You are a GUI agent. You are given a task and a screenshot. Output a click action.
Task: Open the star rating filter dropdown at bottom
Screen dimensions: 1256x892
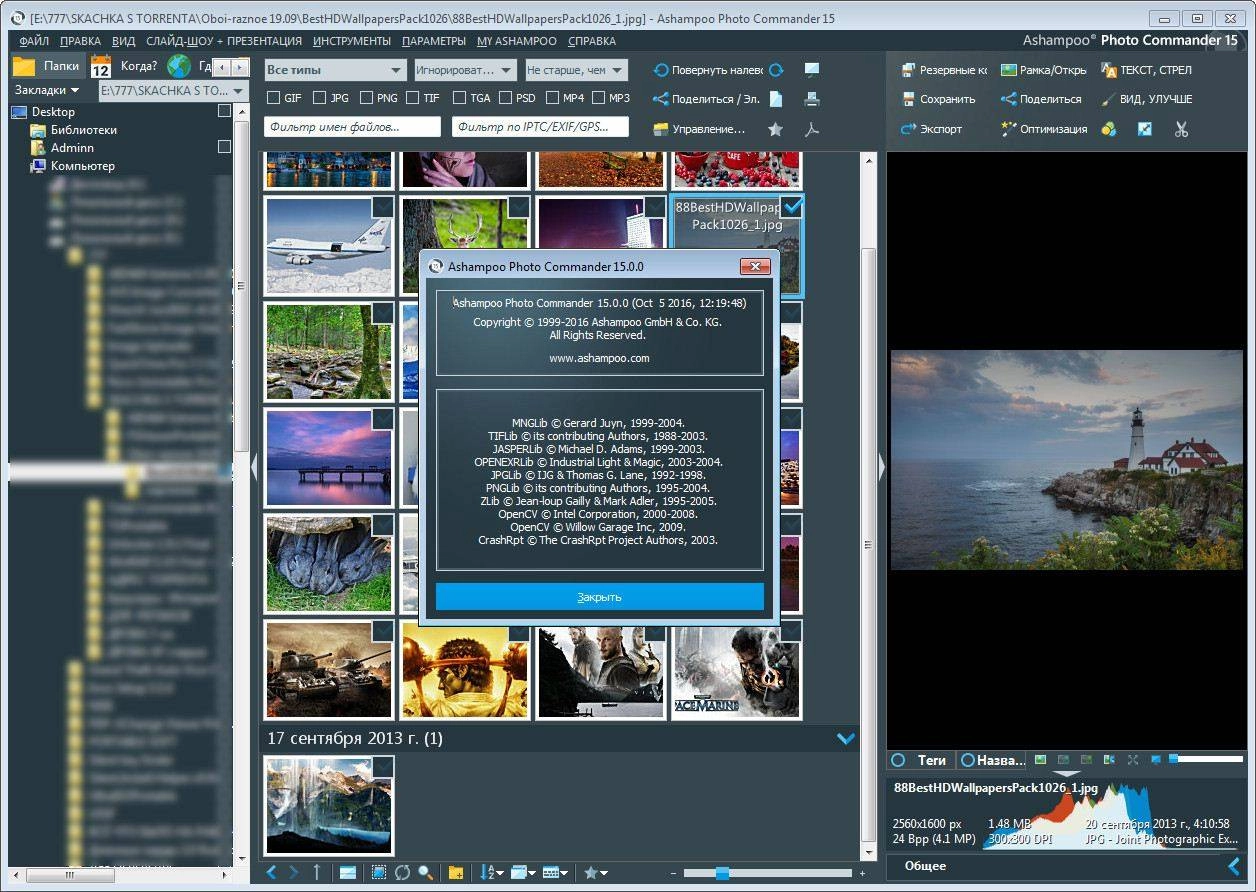click(x=596, y=872)
